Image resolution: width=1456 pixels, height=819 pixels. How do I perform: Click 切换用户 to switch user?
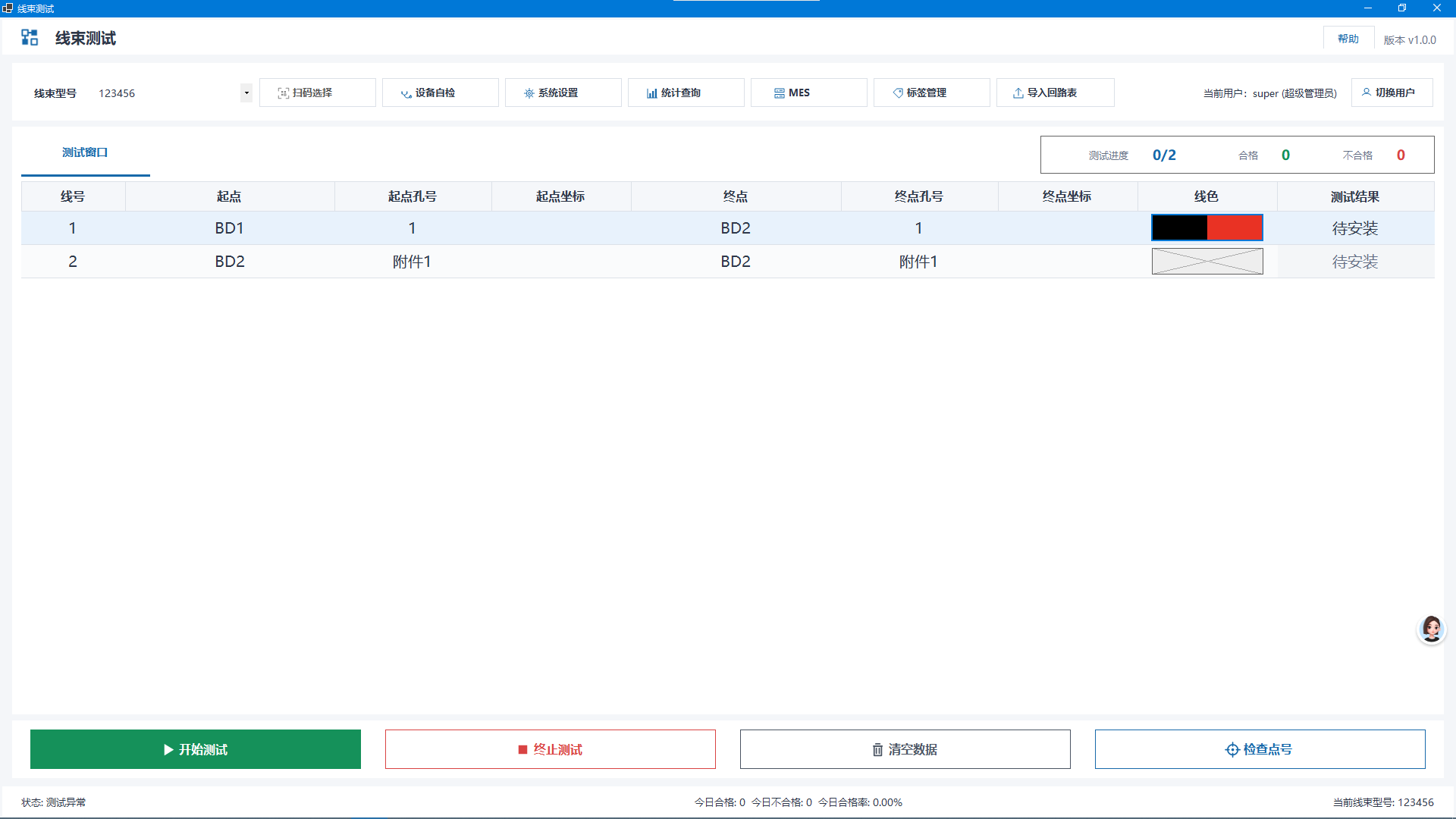1392,93
